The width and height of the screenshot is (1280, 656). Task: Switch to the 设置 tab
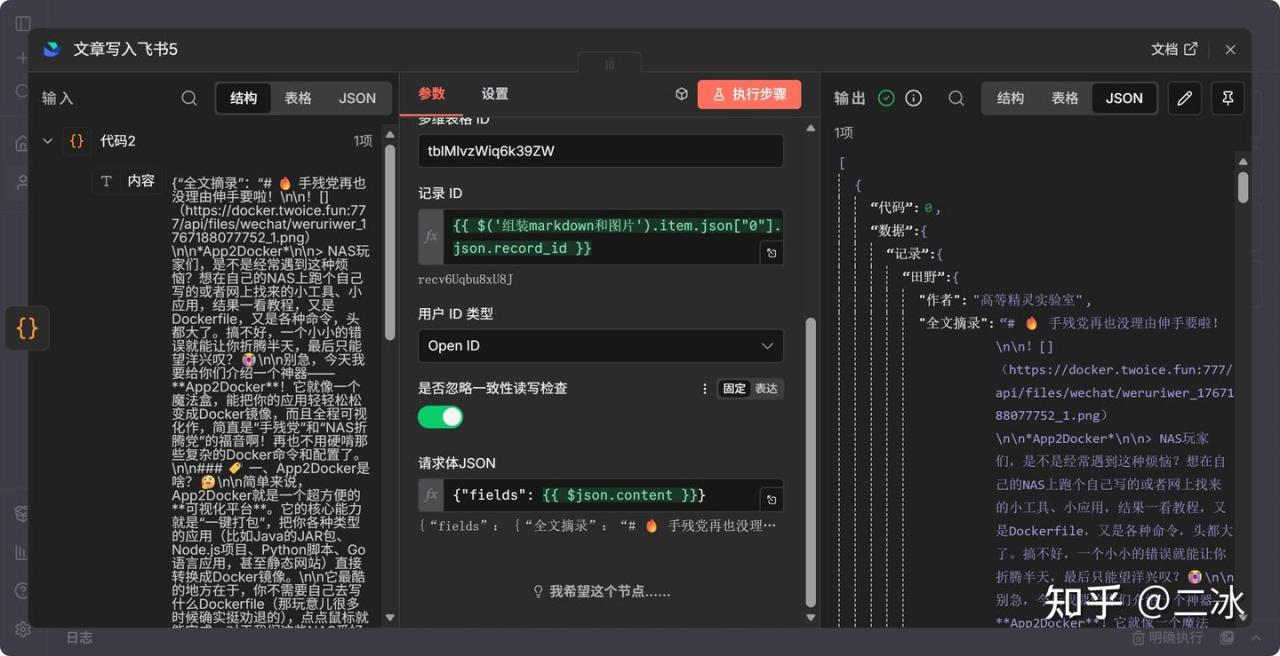pyautogui.click(x=494, y=94)
